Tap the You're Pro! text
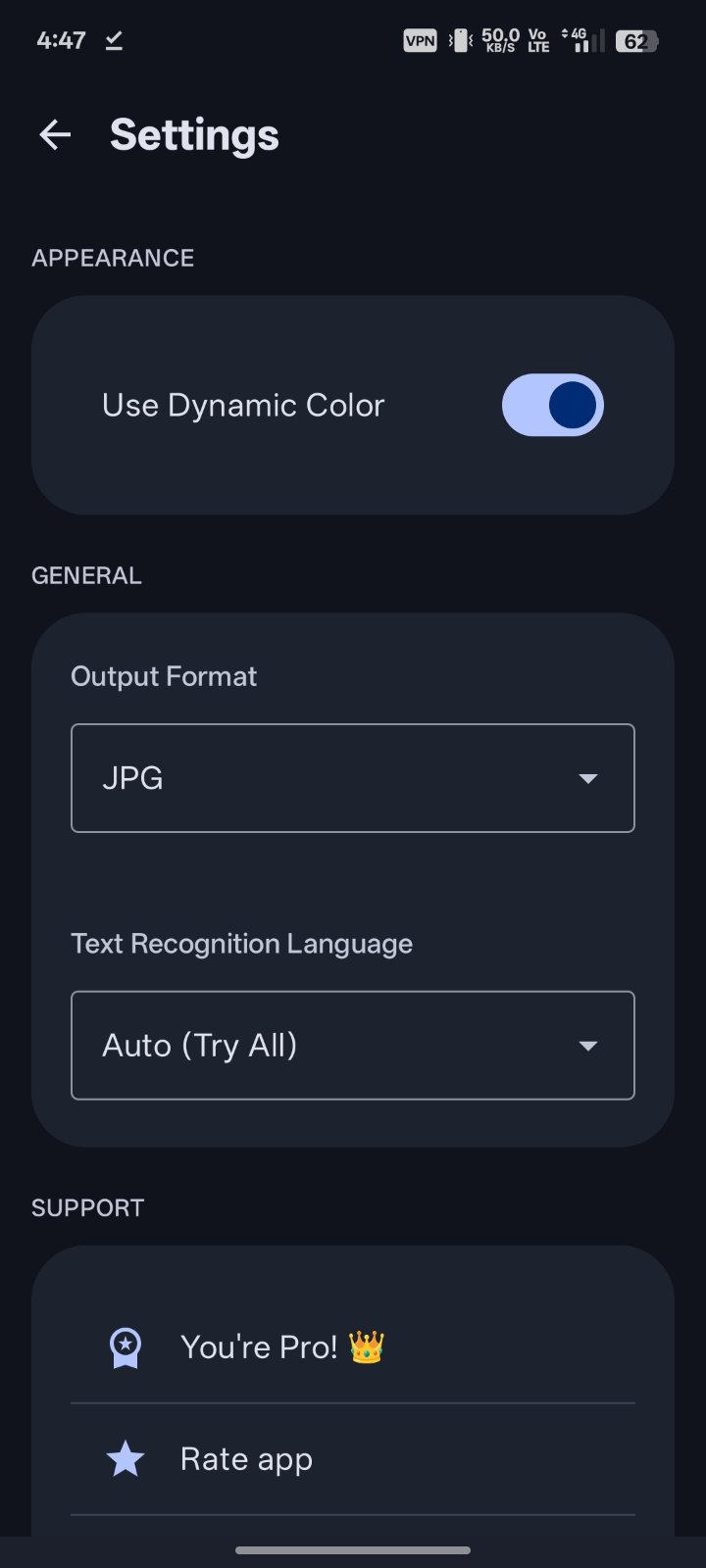The height and width of the screenshot is (1568, 706). click(x=259, y=1347)
